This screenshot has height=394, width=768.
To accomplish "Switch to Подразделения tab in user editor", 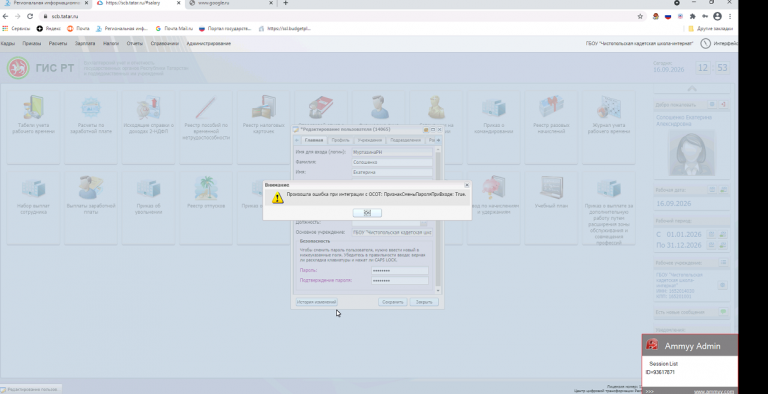I will click(406, 140).
